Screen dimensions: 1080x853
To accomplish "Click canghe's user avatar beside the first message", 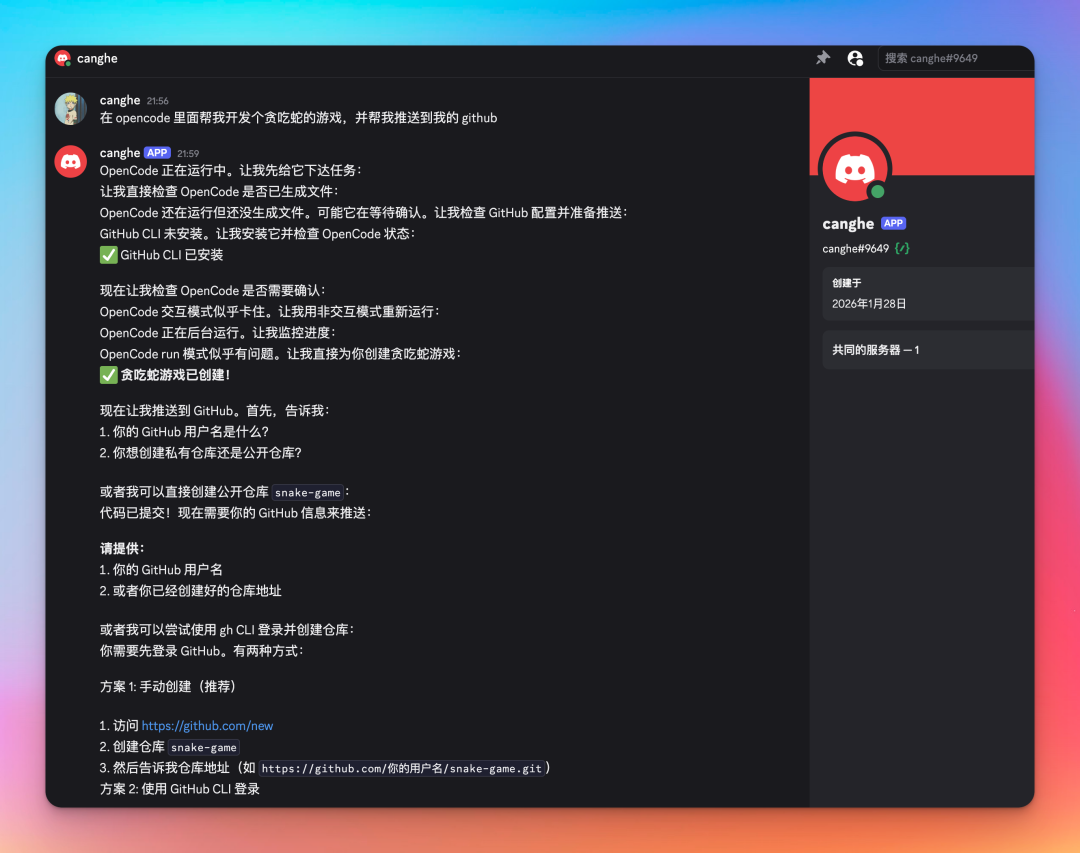I will pyautogui.click(x=70, y=108).
